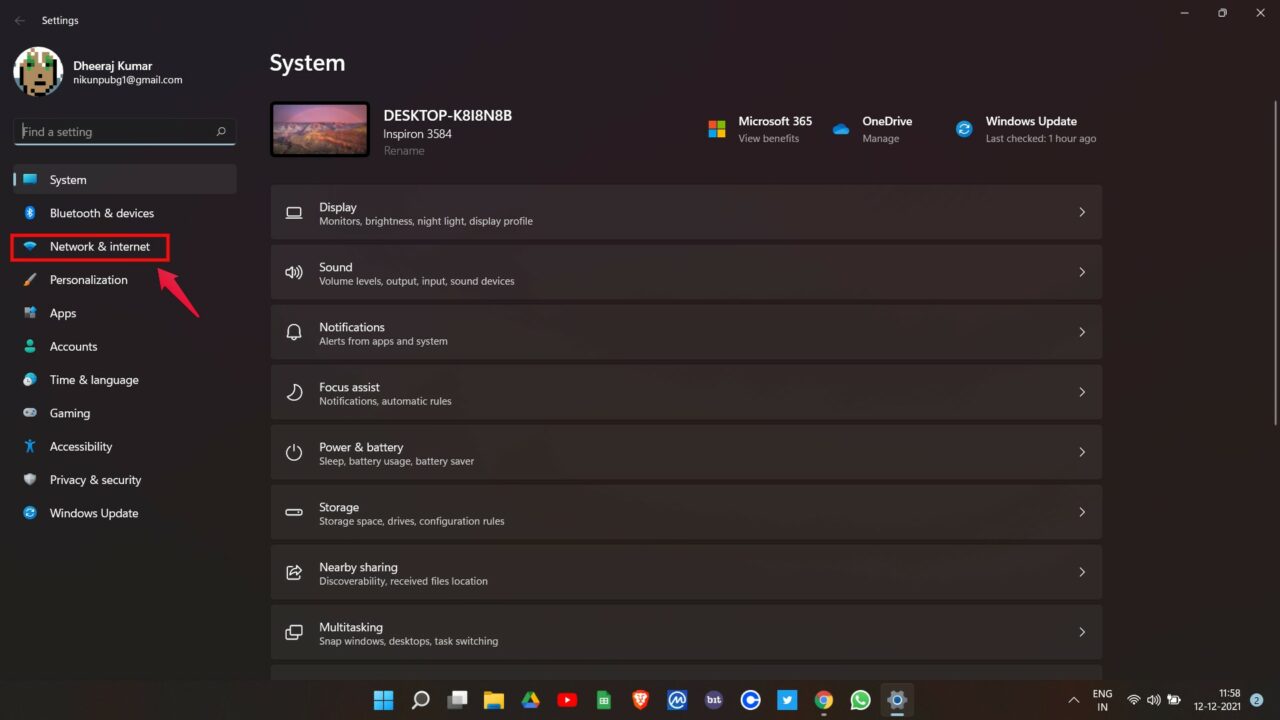Click the search magnifier in Find a setting
The image size is (1280, 720).
[x=221, y=132]
